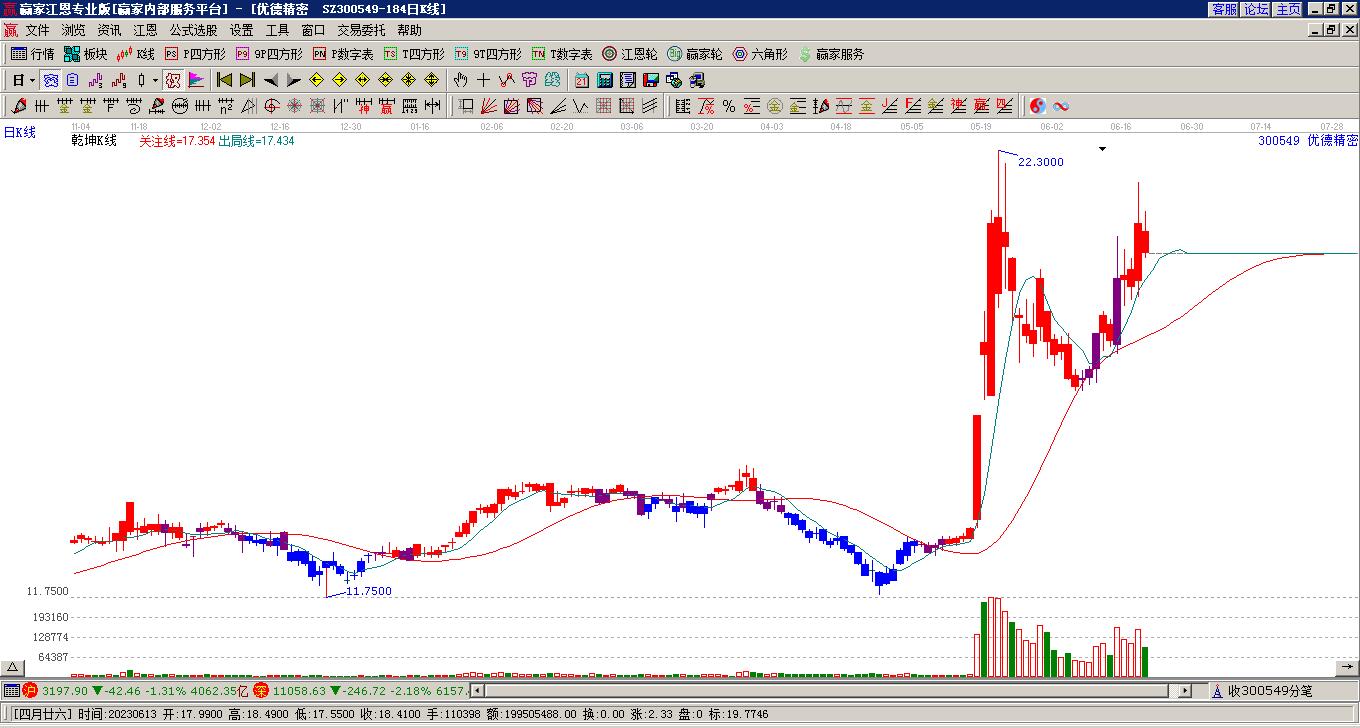1360x728 pixels.
Task: Click the 乾坤K线 indicator name
Action: pyautogui.click(x=94, y=141)
